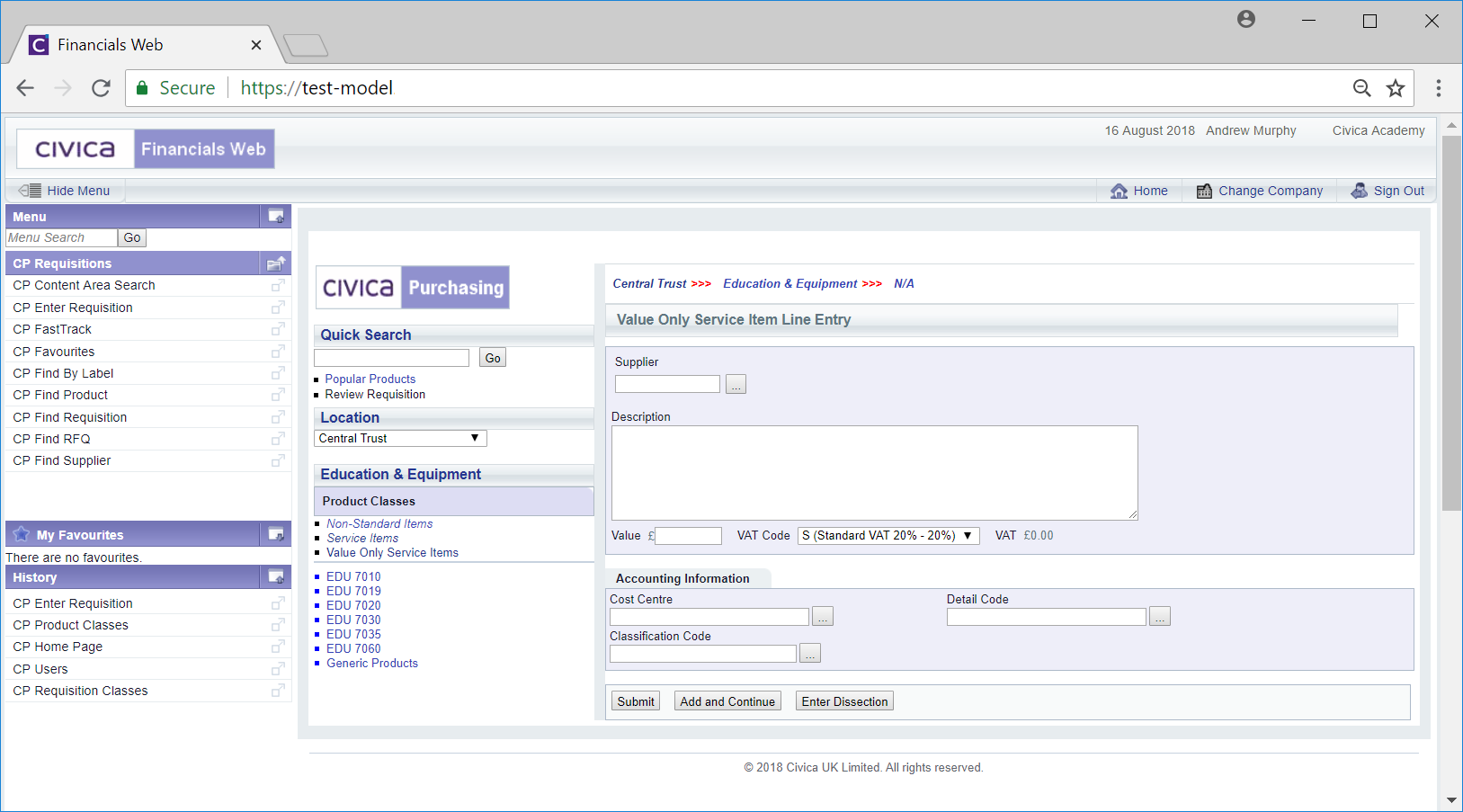Click the browser zoom magnifier icon

(x=1362, y=88)
